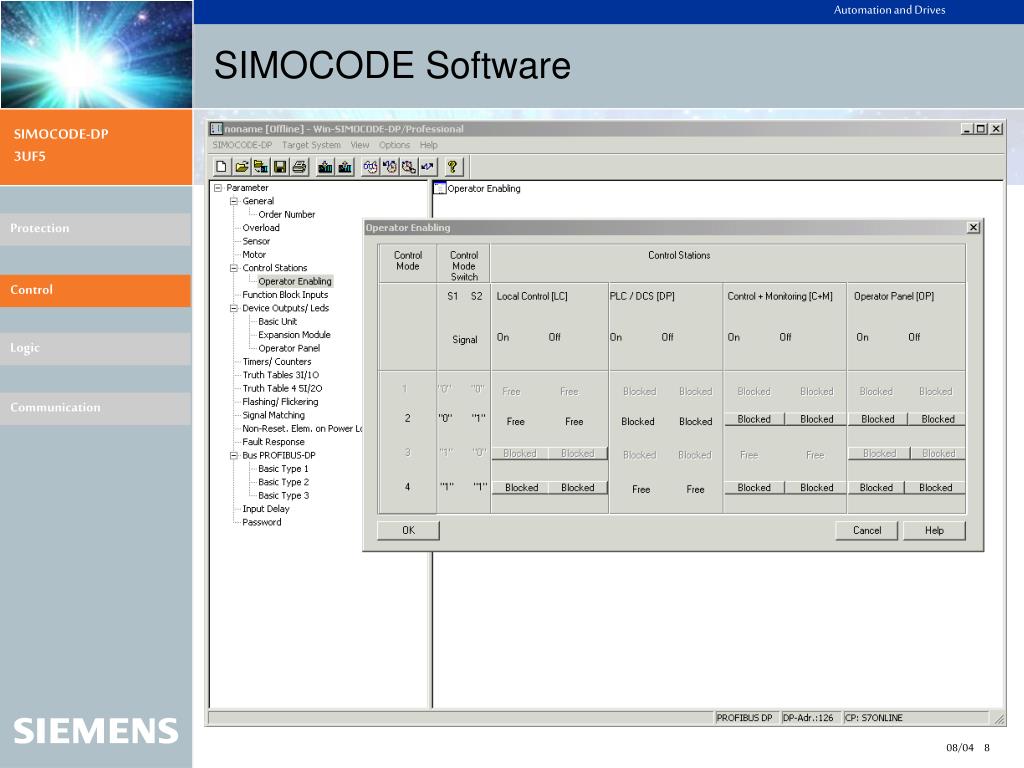Click Cancel in Operator Enabling dialog
Viewport: 1024px width, 768px height.
click(x=867, y=530)
